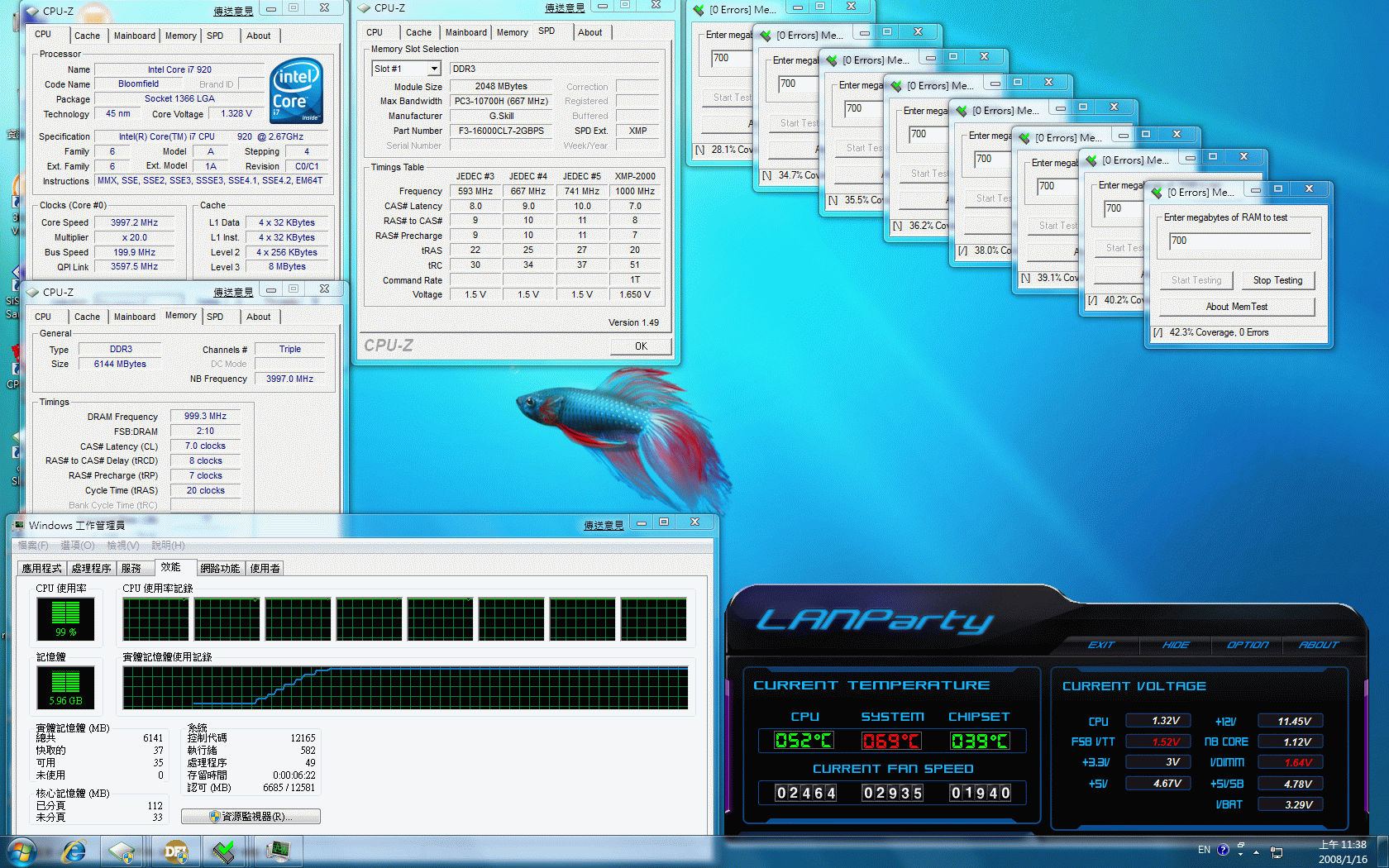Select 網路功能 tab in Task Manager
Viewport: 1389px width, 868px height.
pyautogui.click(x=220, y=568)
